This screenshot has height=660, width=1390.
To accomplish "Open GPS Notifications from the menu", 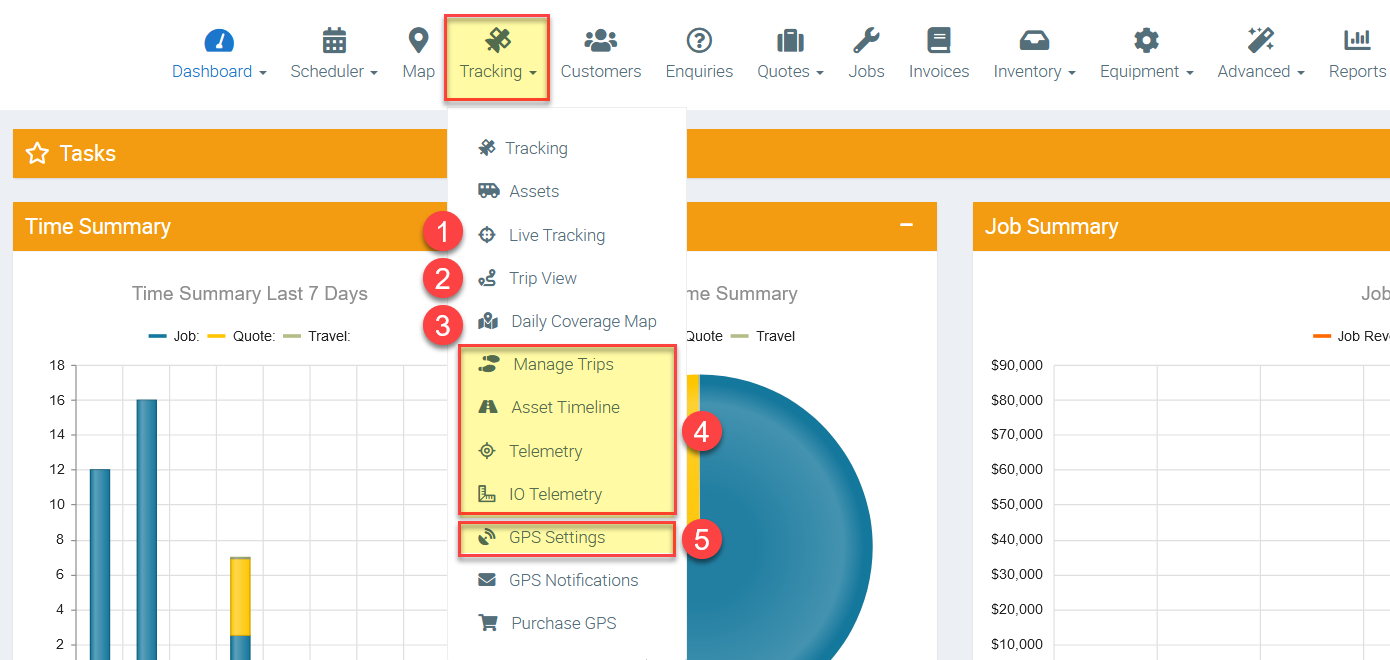I will point(573,580).
